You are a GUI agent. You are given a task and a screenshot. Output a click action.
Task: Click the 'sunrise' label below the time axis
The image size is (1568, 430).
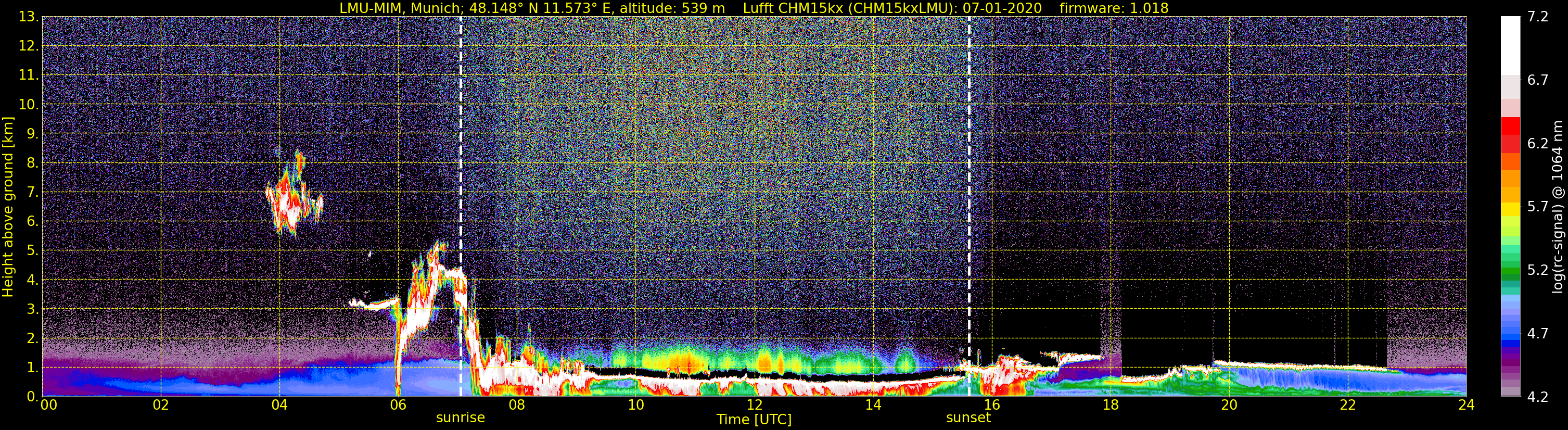[x=460, y=418]
